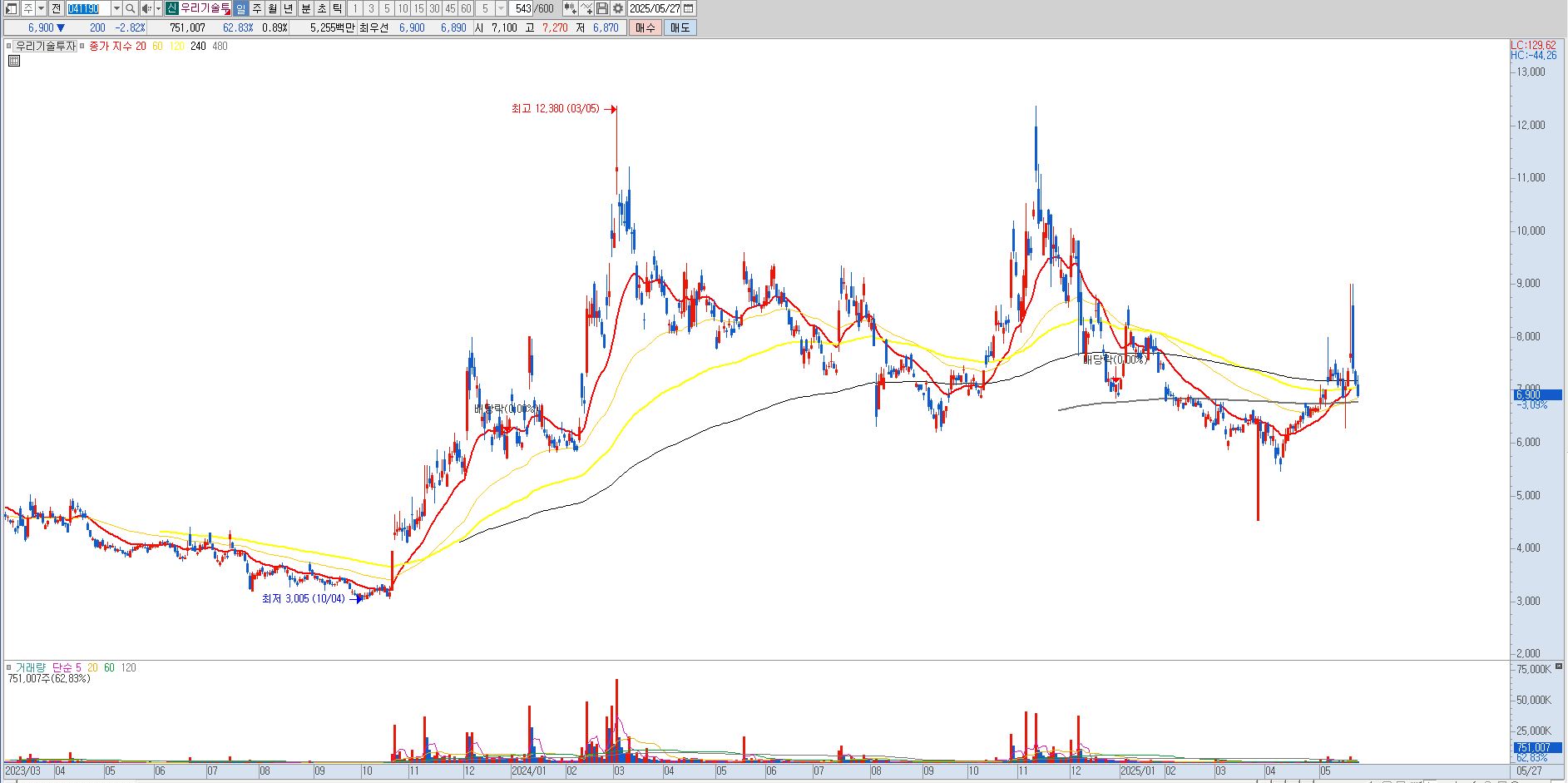Viewport: 1568px width, 783px height.
Task: Select the 월 monthly period
Action: click(272, 8)
